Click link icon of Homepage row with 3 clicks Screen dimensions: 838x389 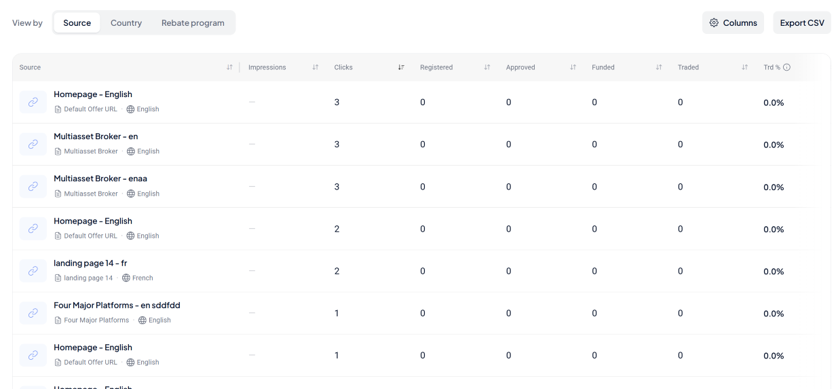click(x=33, y=102)
